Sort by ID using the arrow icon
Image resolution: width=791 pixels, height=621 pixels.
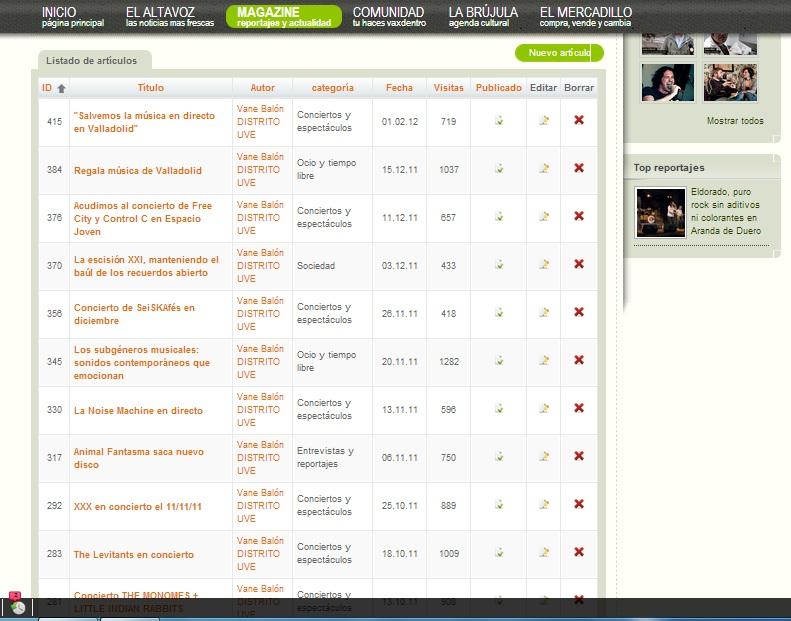[x=62, y=88]
